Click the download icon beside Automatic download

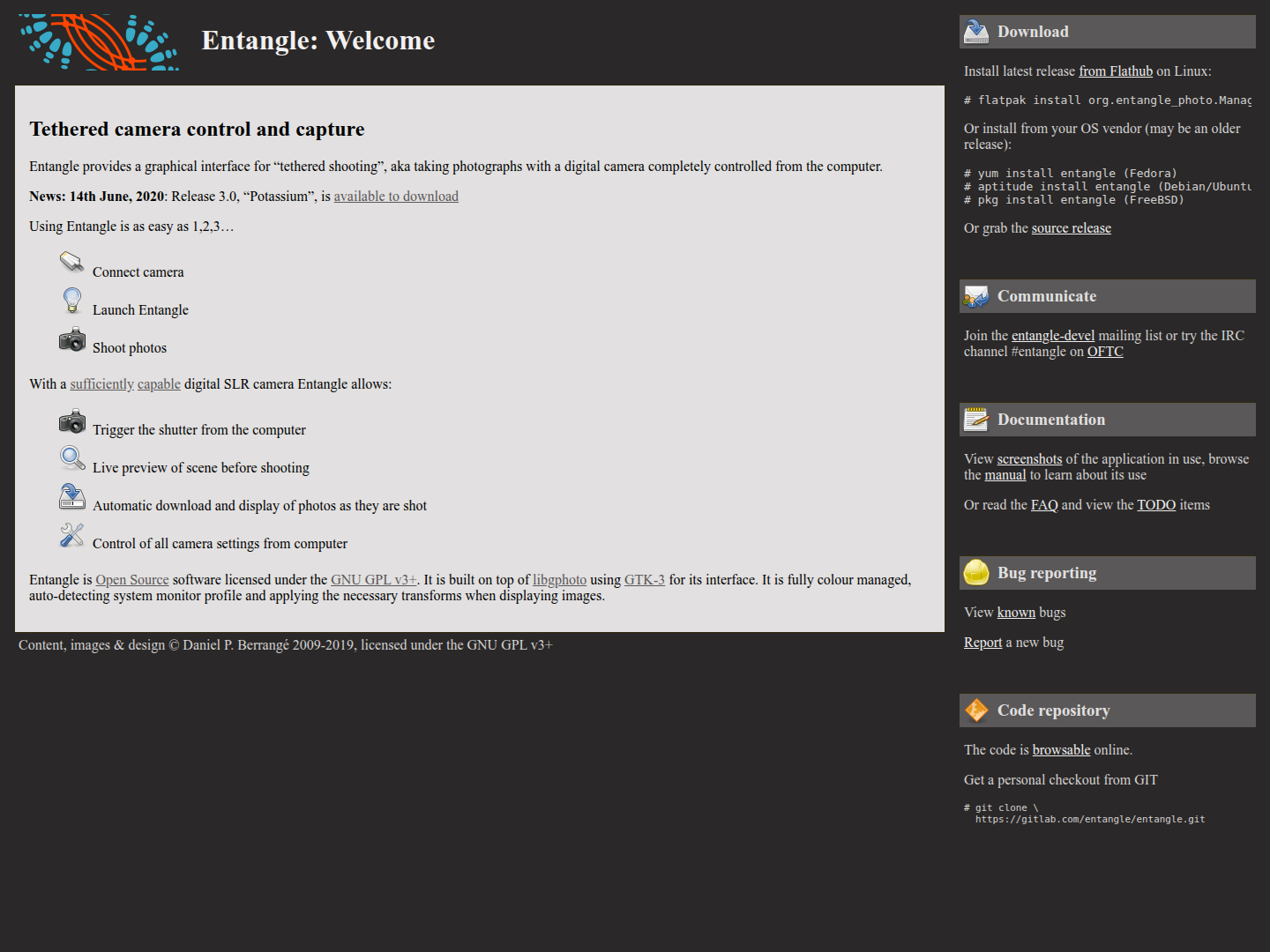coord(72,496)
